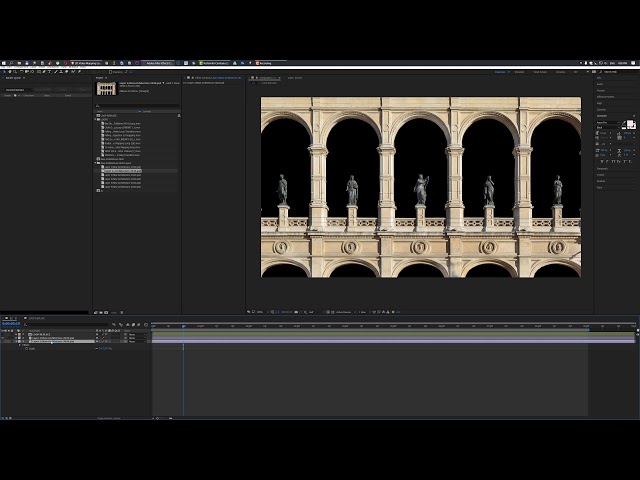Select the Pen tool
Viewport: 640px width, 480px height.
click(x=44, y=72)
